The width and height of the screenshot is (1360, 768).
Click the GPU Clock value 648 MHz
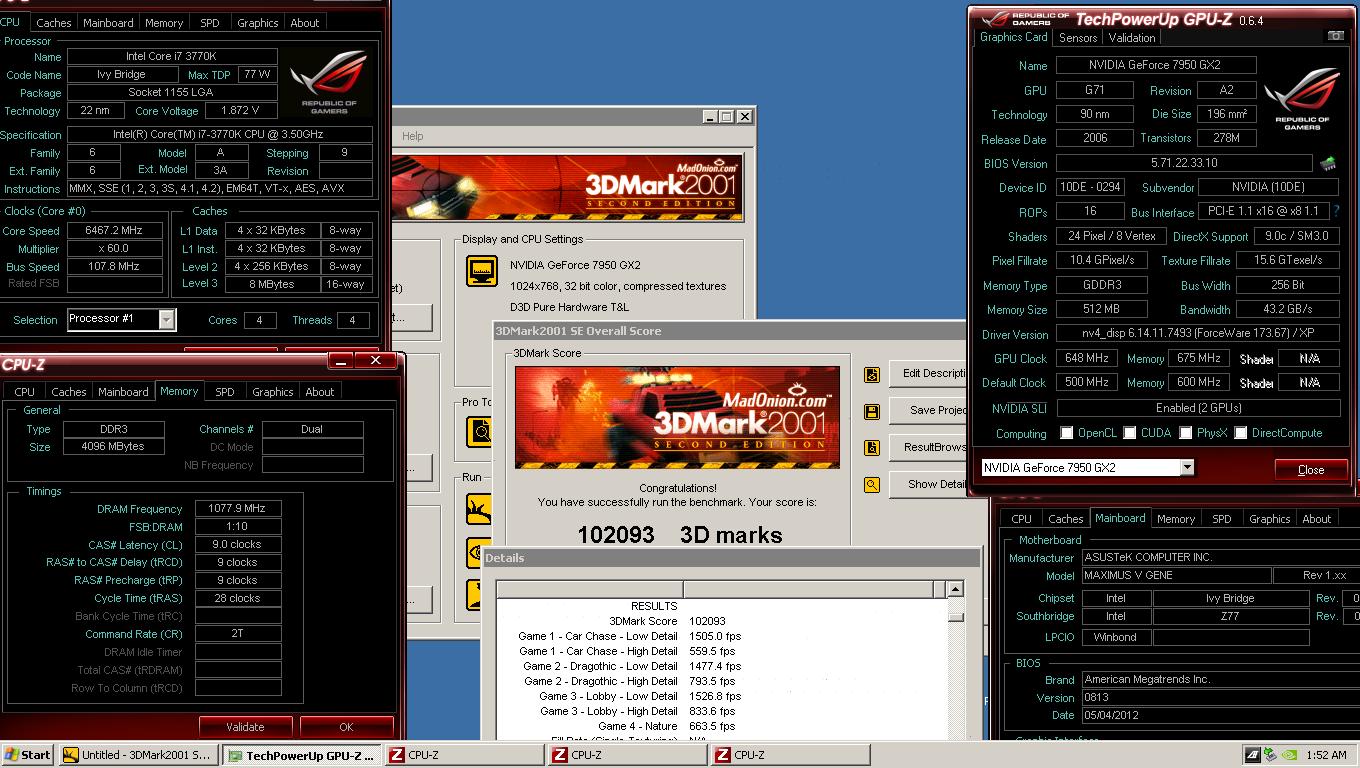(1086, 358)
